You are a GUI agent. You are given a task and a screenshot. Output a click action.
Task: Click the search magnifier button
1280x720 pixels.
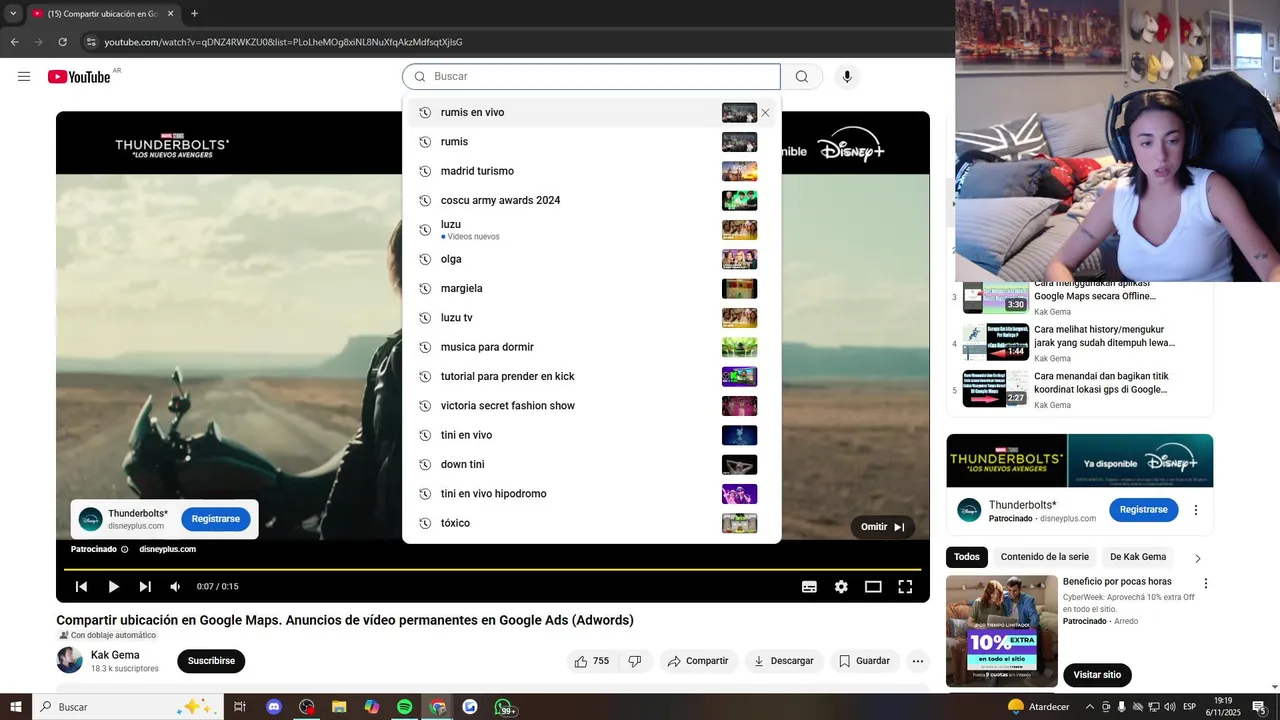point(802,77)
